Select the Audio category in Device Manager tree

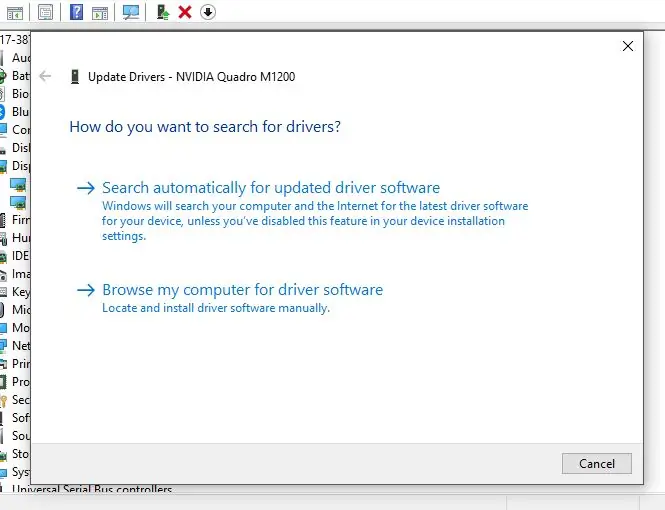[x=21, y=58]
